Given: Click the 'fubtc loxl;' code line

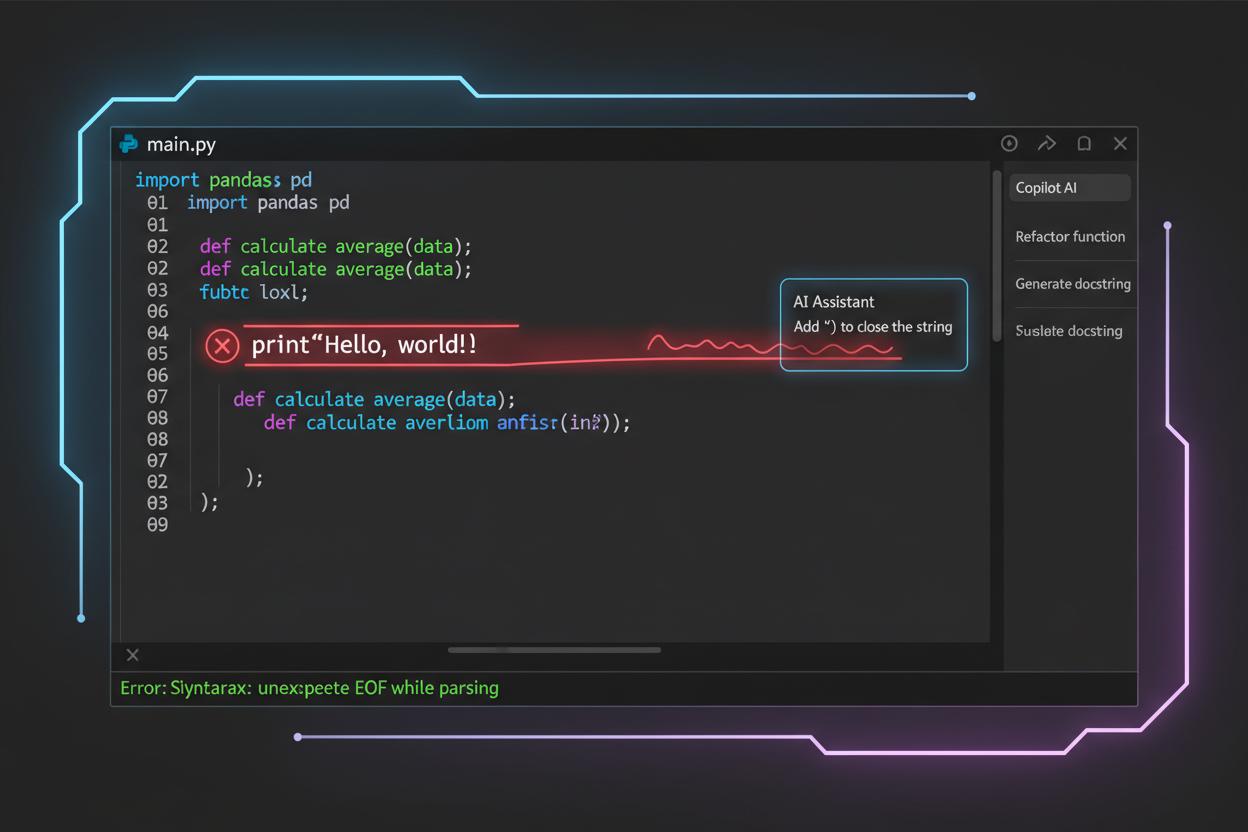Looking at the screenshot, I should point(254,293).
